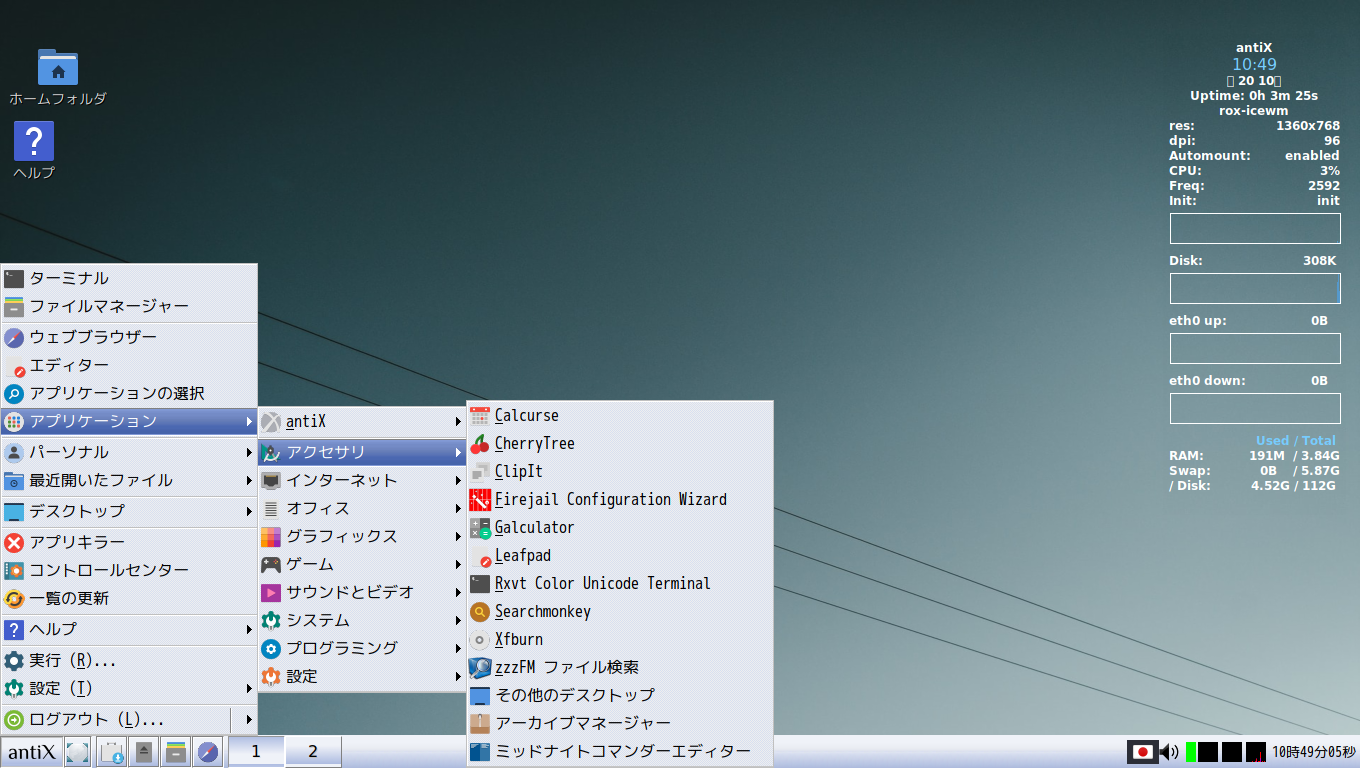Expand the オフィス category
The height and width of the screenshot is (768, 1360).
362,508
